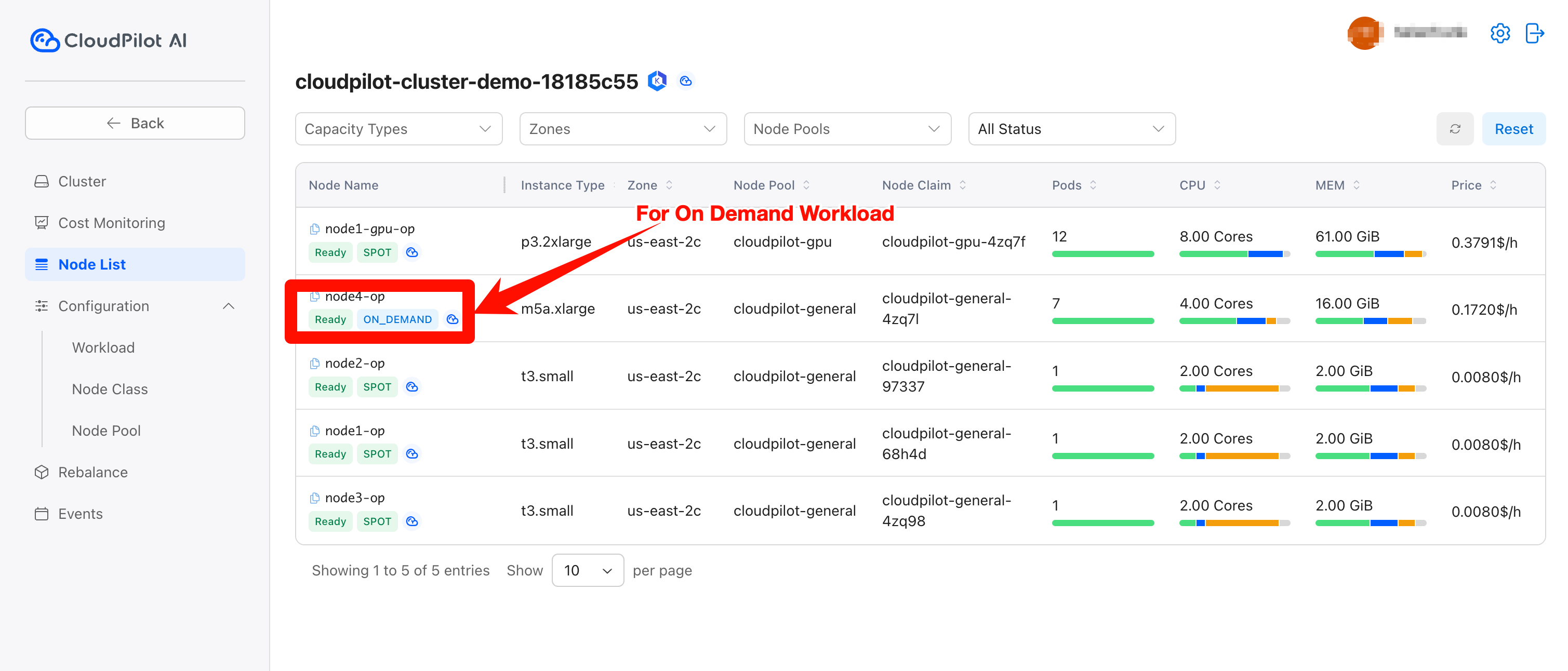The image size is (1568, 671).
Task: Open the Capacity Types dropdown
Action: click(x=398, y=128)
